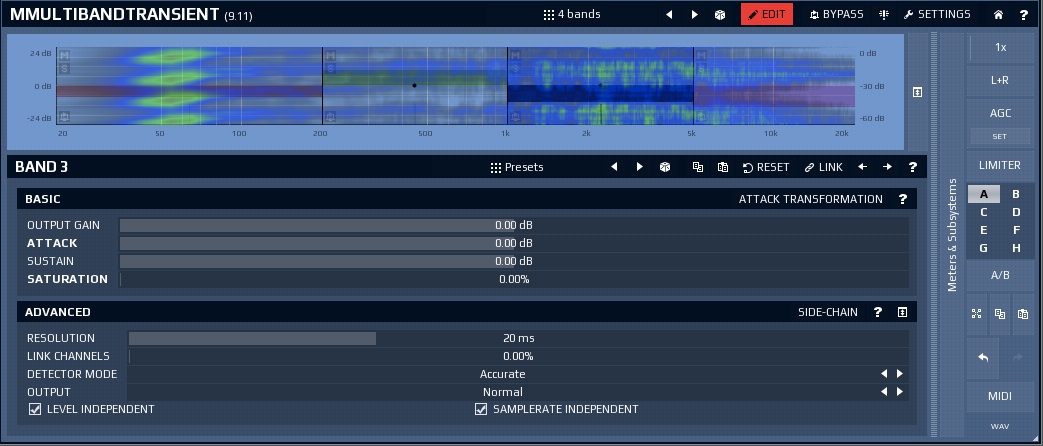Open the toolbar icon left of SETTINGS
The width and height of the screenshot is (1043, 446).
coord(884,15)
